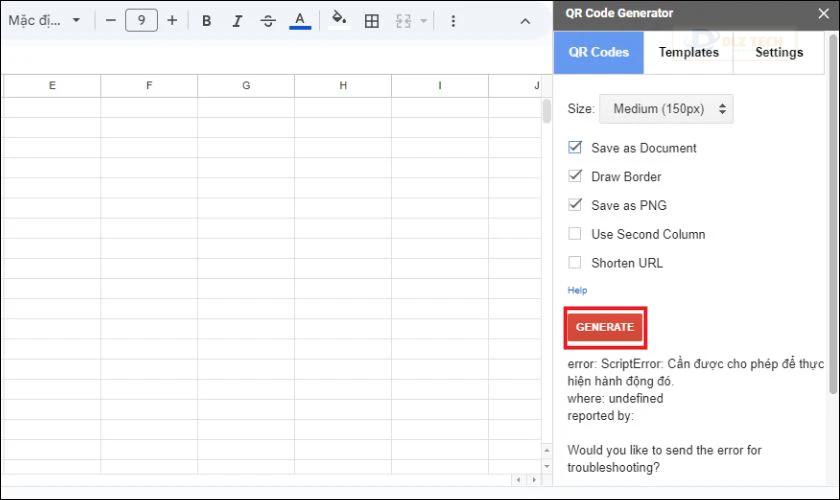Open the Settings tab
This screenshot has height=500, width=840.
pyautogui.click(x=779, y=53)
